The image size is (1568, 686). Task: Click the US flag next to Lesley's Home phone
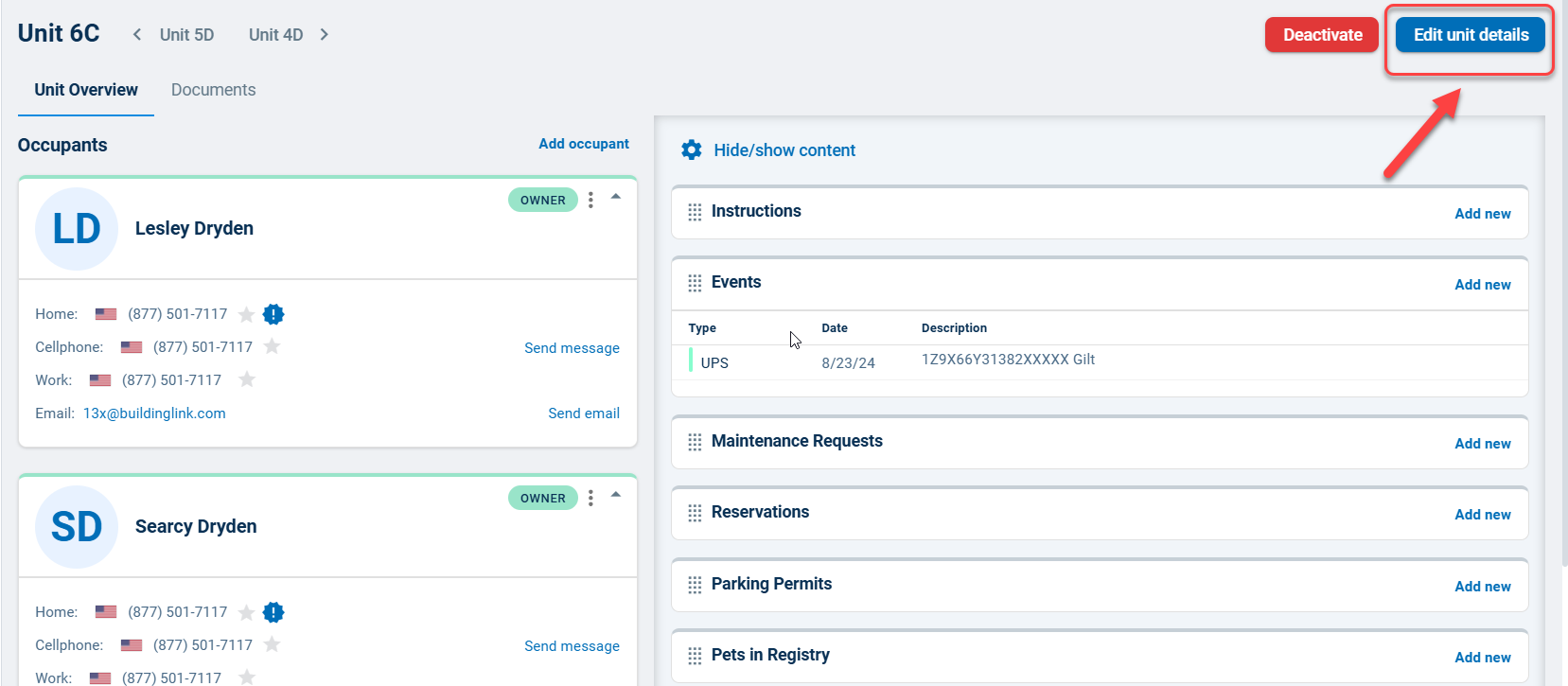tap(106, 314)
